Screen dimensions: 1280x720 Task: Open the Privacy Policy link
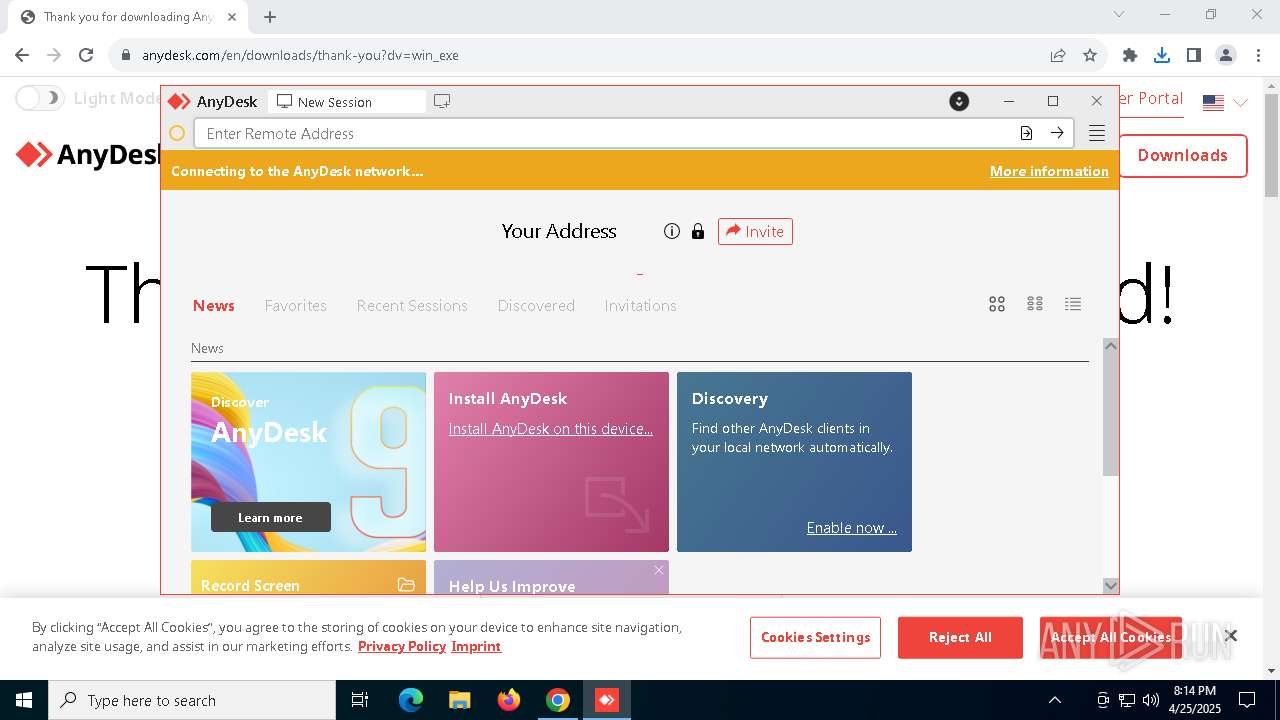(x=401, y=646)
